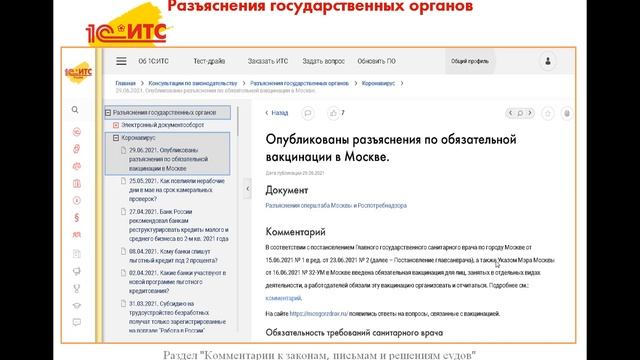Click the in-document search magnifier between the arrows
The image size is (640, 360).
520,113
